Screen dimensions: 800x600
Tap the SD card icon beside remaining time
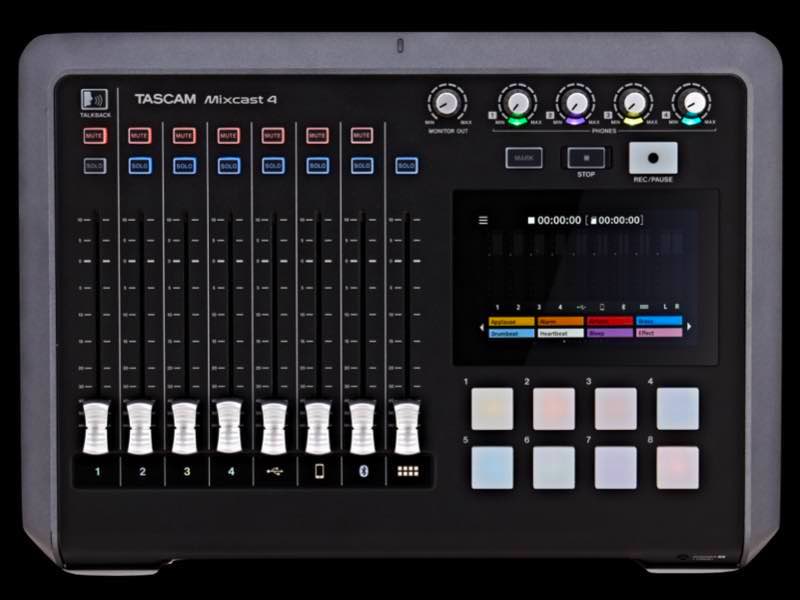tap(593, 220)
